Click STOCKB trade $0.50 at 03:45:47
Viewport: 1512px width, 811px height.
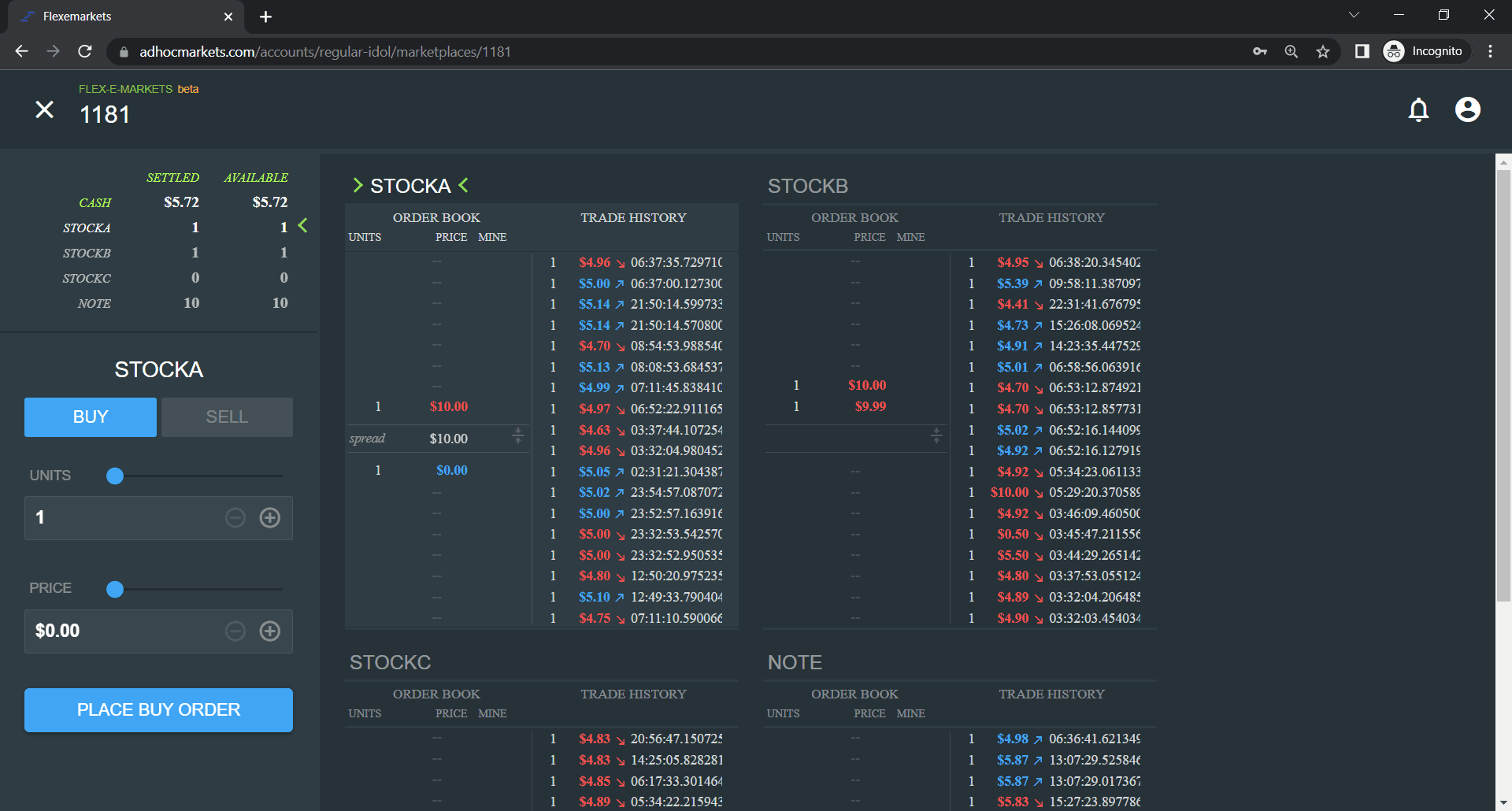click(x=1054, y=534)
